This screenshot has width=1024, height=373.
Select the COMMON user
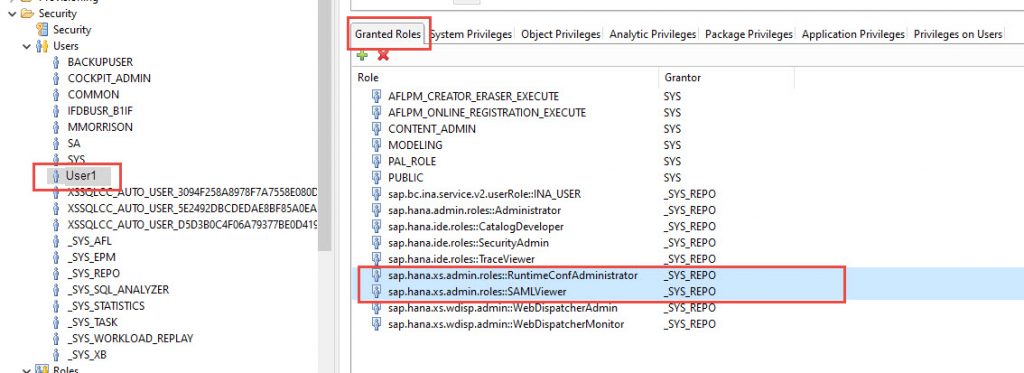93,95
